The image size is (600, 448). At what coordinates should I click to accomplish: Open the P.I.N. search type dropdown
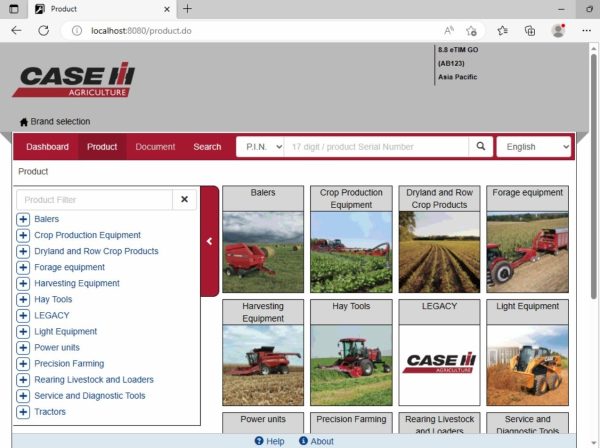[260, 147]
